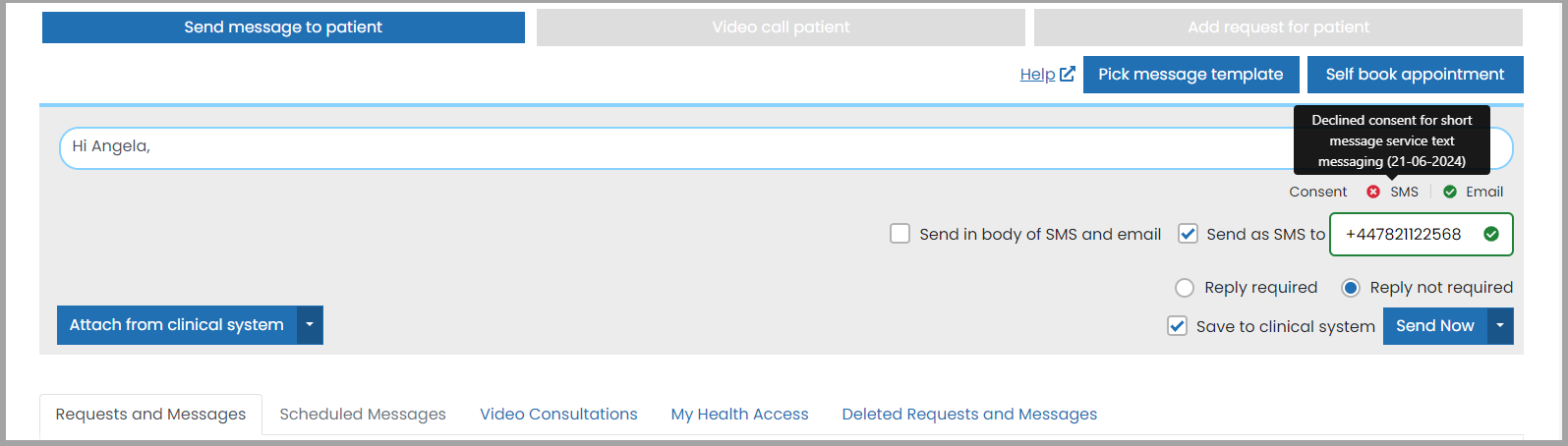Click the message text box starting Hi Angela
Viewport: 1568px width, 446px height.
pyautogui.click(x=678, y=147)
